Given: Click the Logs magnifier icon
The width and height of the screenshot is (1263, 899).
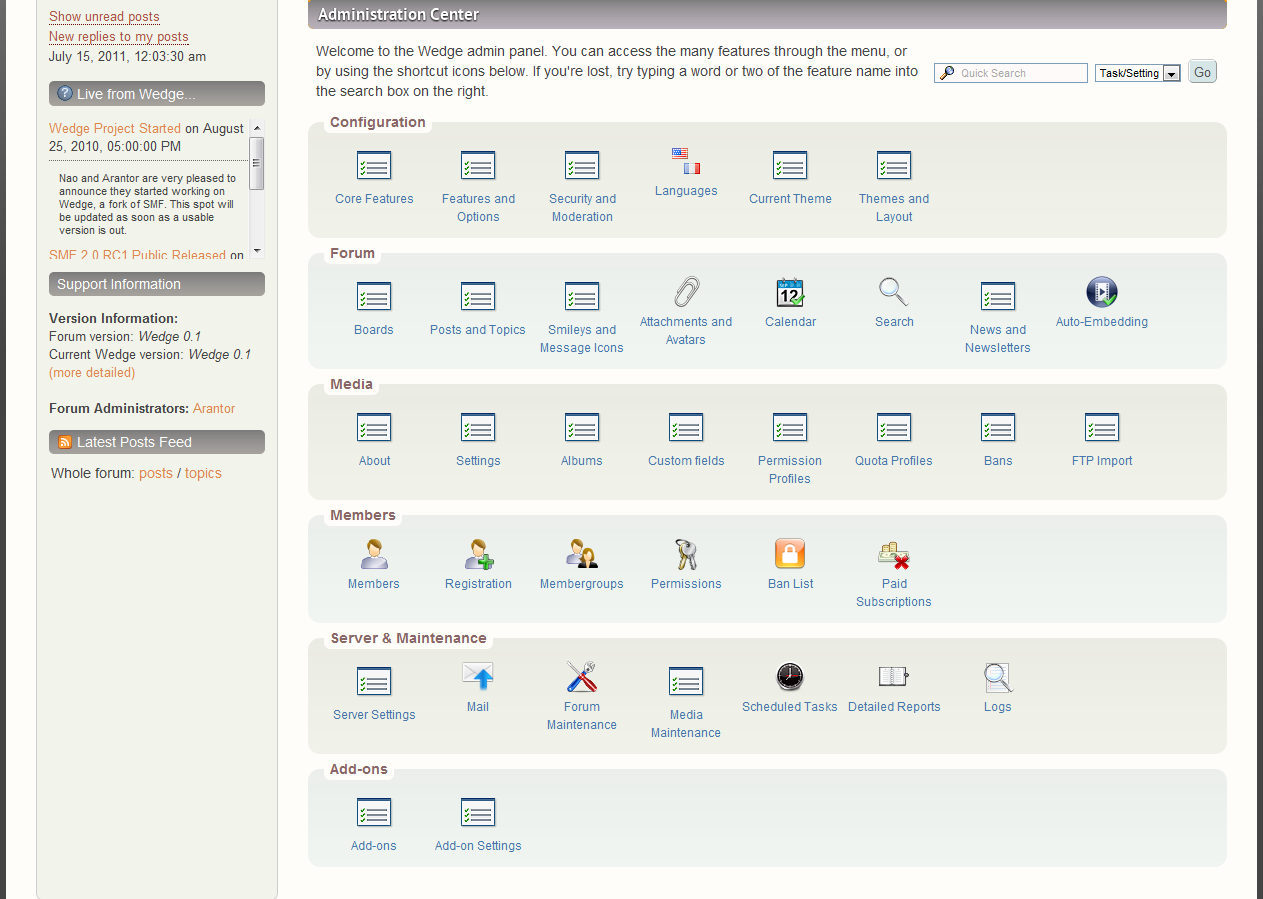Looking at the screenshot, I should coord(997,677).
